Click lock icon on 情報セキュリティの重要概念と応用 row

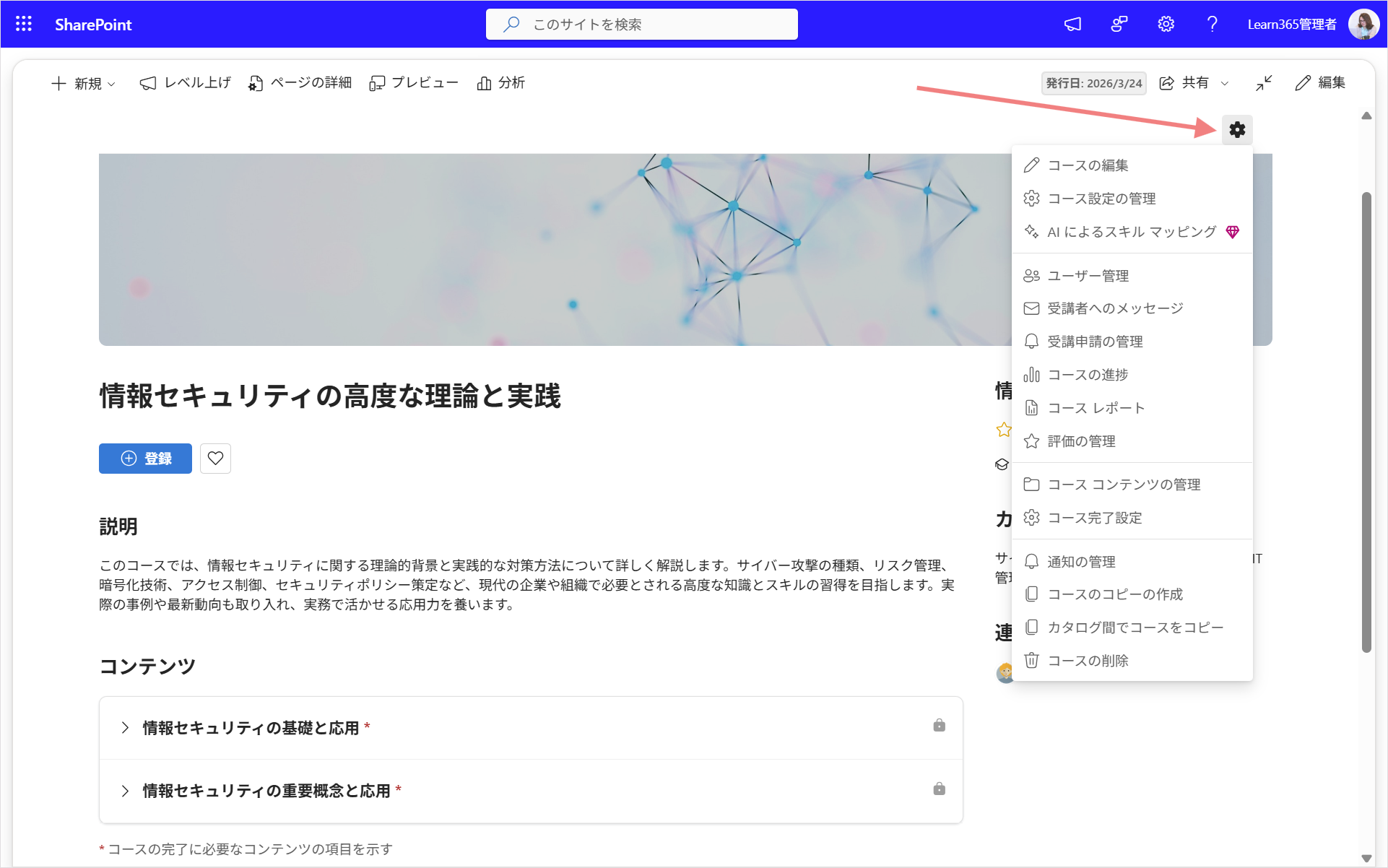pos(939,789)
